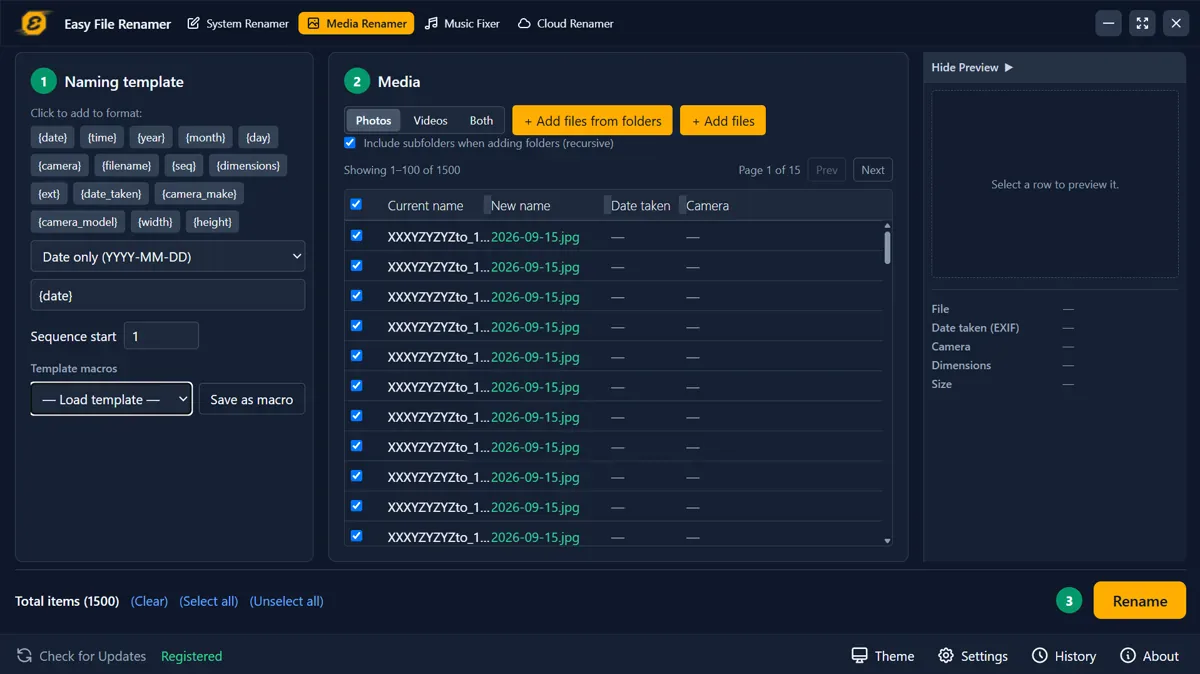Add the {date_taken} token

111,194
